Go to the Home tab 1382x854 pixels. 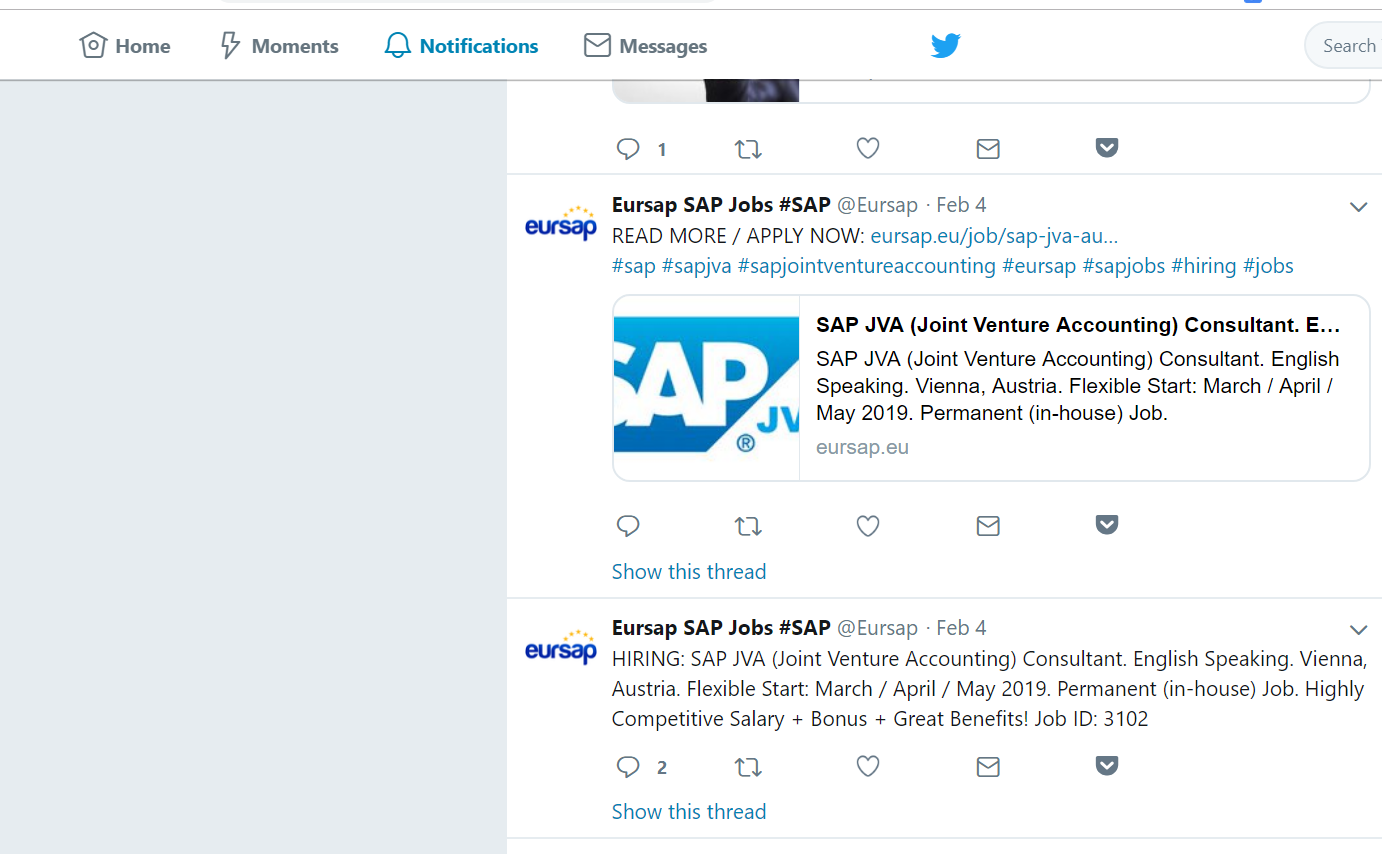pos(125,46)
